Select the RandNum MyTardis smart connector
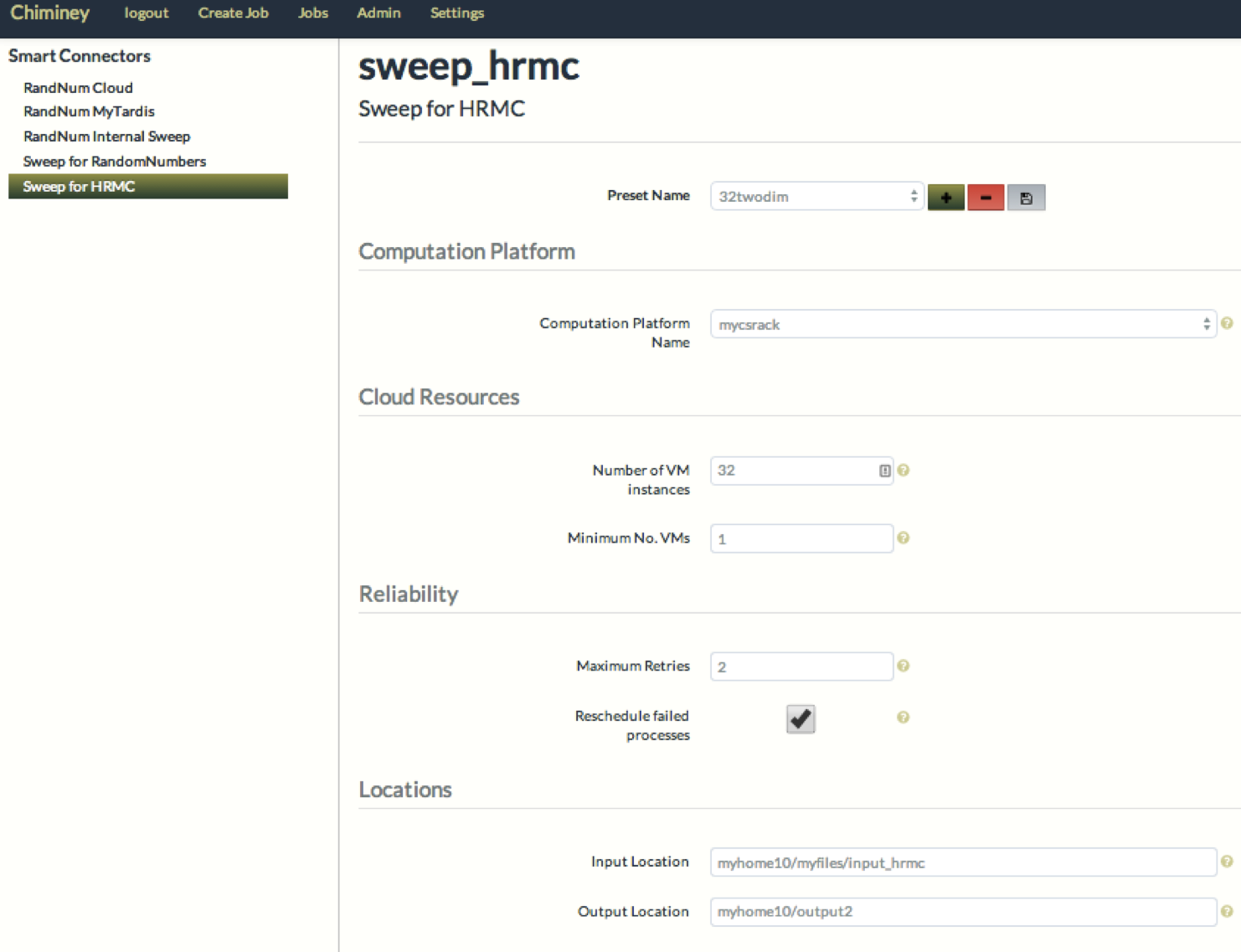Image resolution: width=1241 pixels, height=952 pixels. click(89, 111)
